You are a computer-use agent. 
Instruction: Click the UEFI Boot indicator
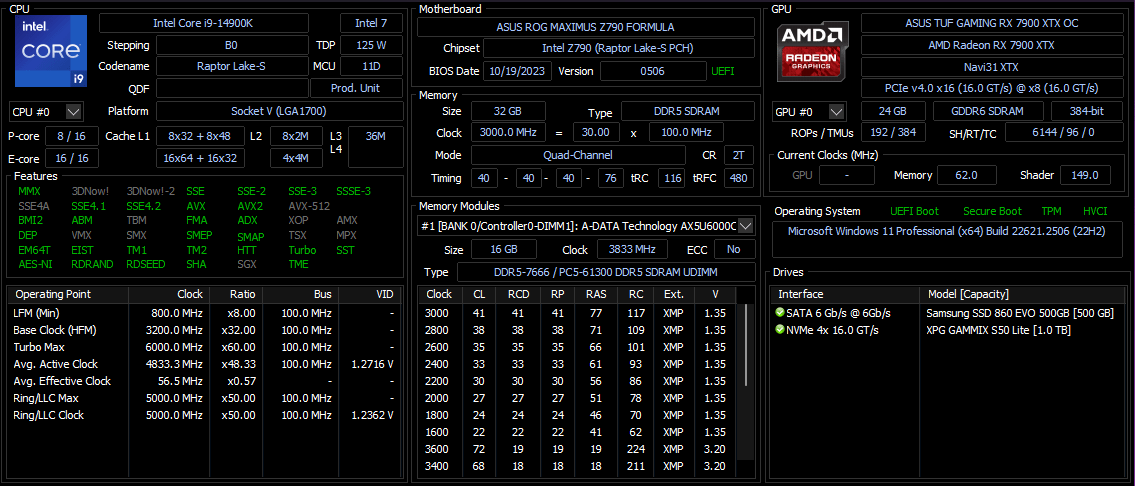[x=914, y=211]
